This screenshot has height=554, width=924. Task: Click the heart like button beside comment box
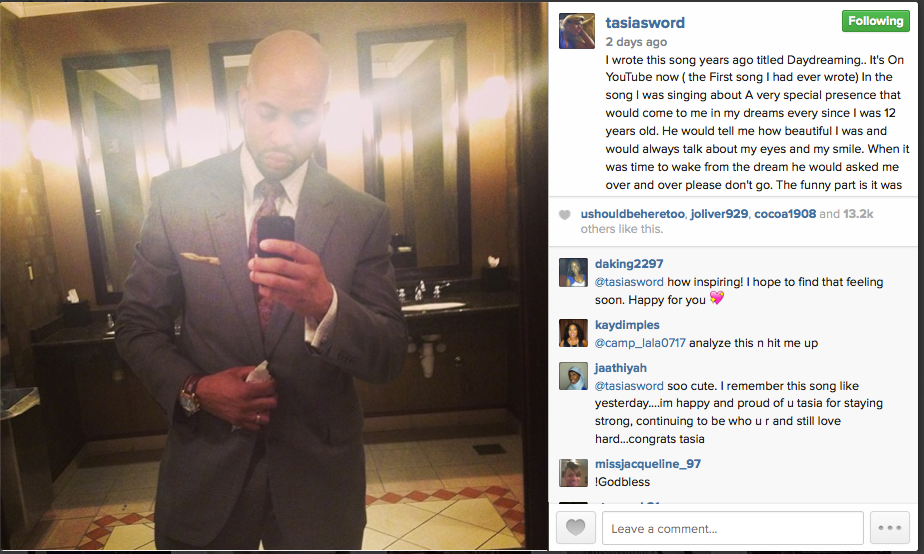pos(576,527)
